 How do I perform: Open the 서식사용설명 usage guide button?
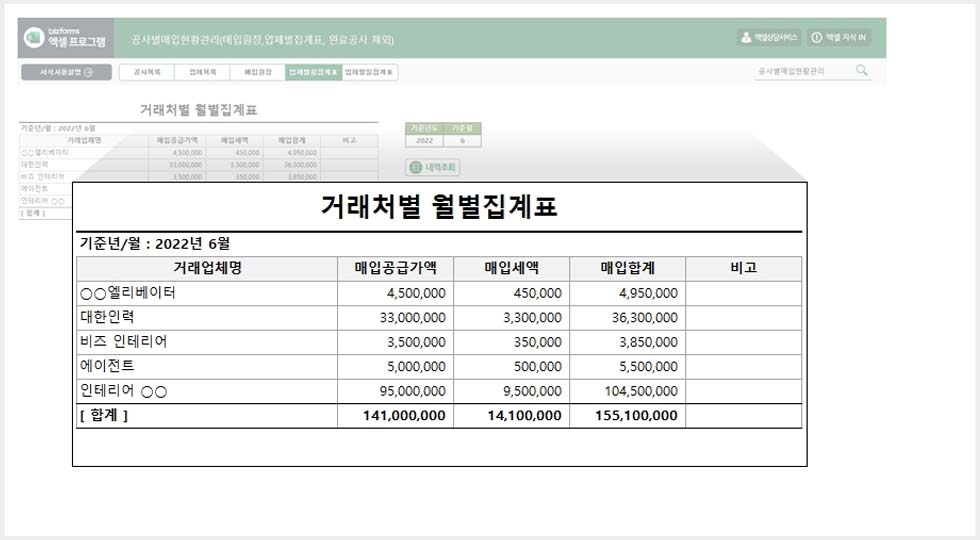coord(66,72)
